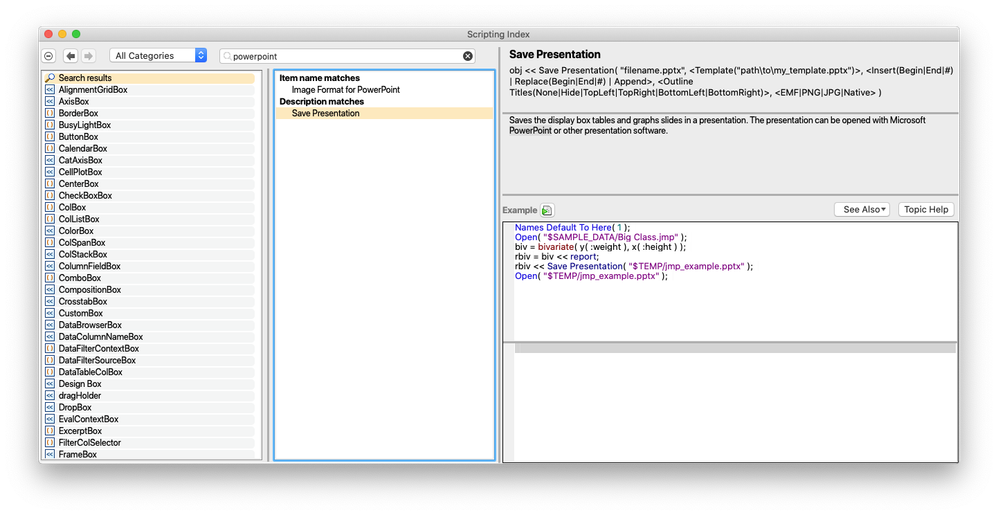
Task: Select FilterColSelector entry
Action: 150,443
